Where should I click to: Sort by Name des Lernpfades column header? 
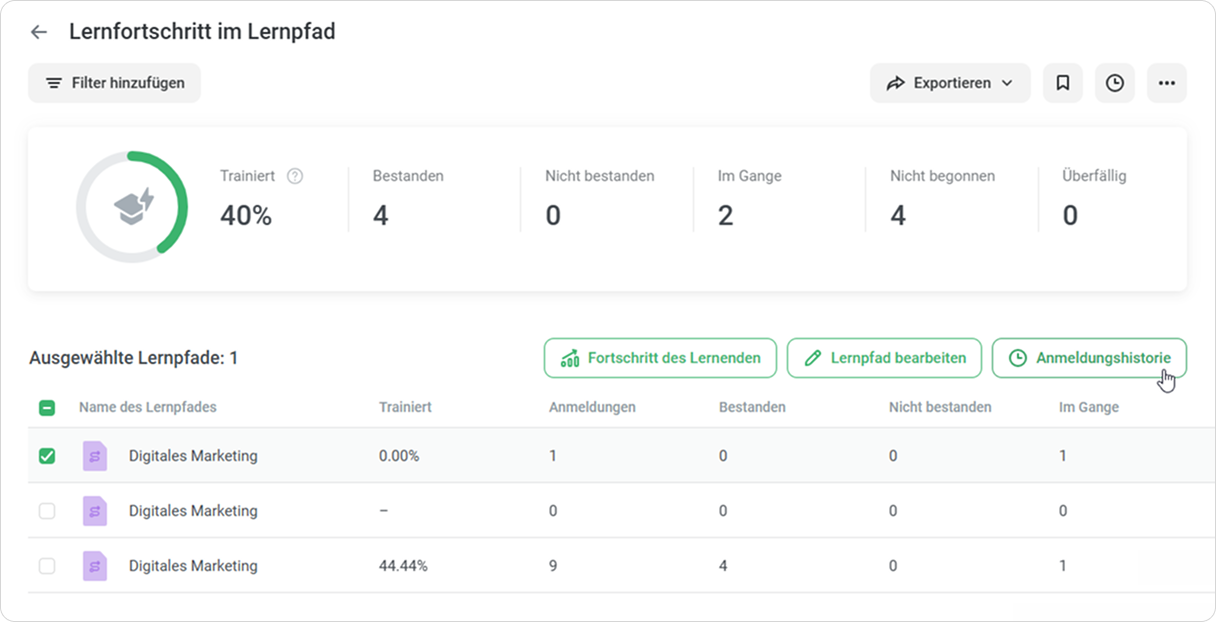[148, 407]
